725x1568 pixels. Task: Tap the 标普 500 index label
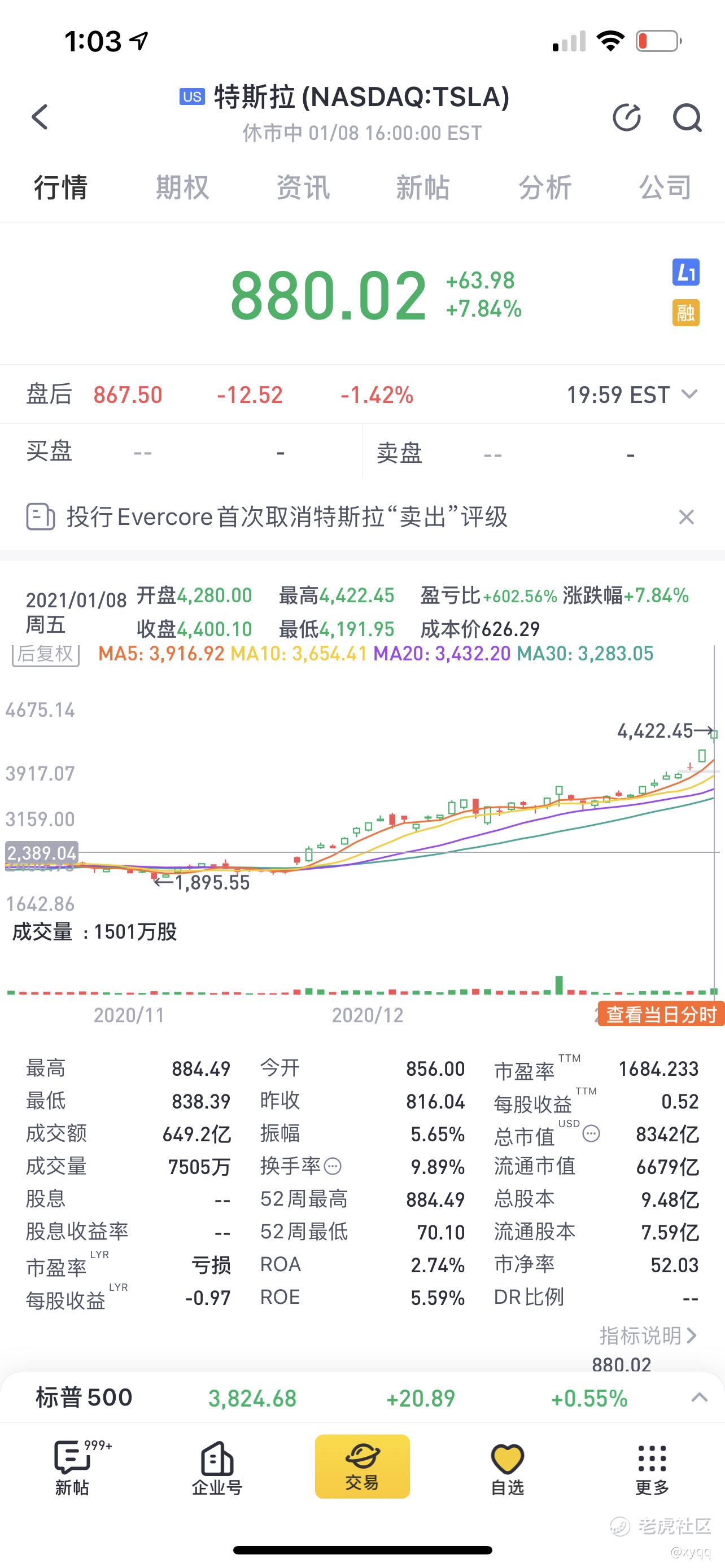coord(84,1398)
